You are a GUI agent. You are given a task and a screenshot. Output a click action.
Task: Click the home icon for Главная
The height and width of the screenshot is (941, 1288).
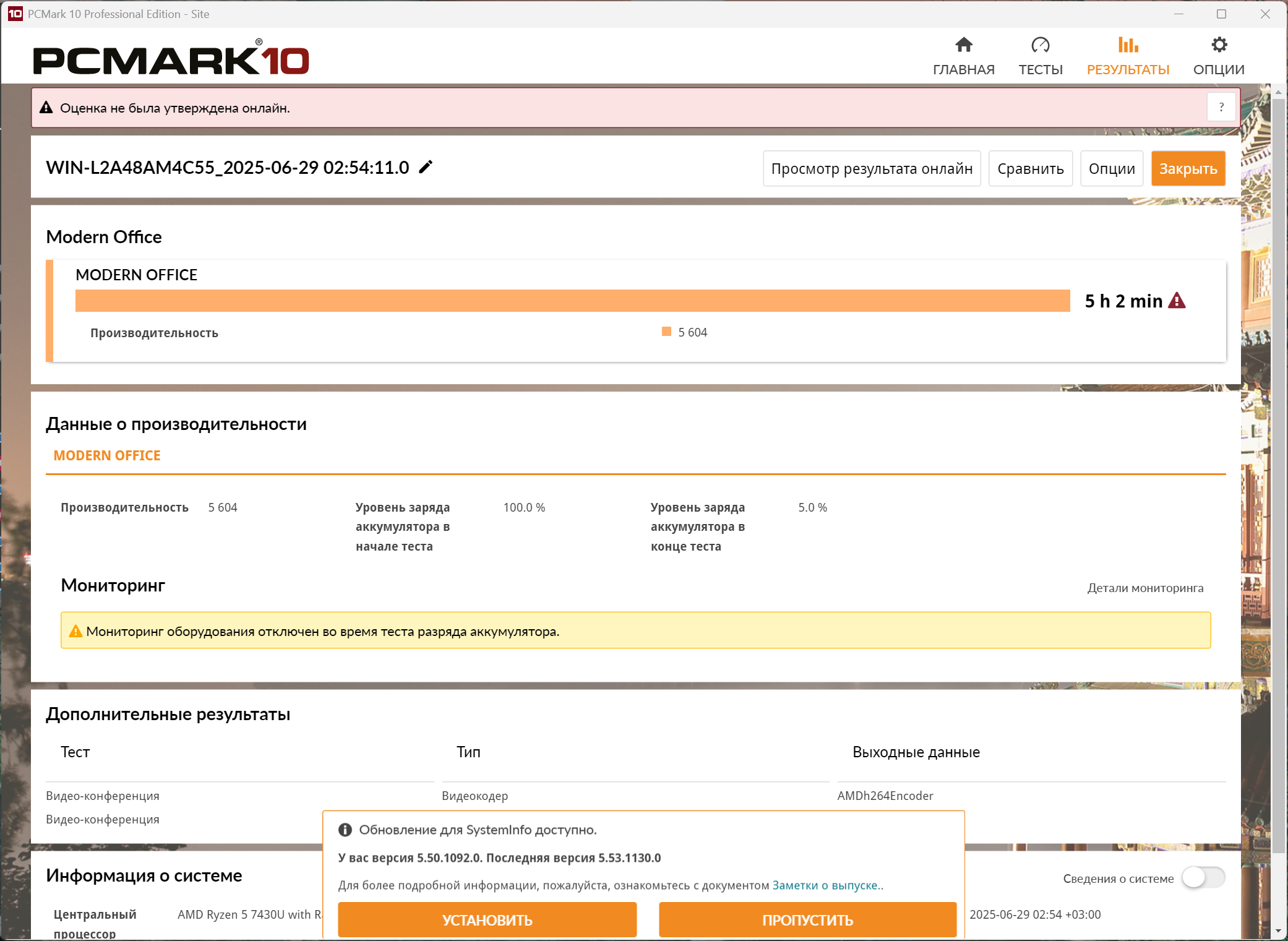pos(963,45)
